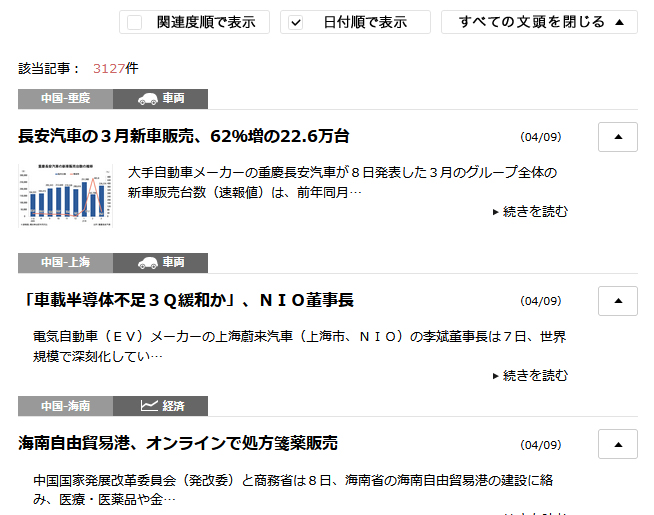Click the (04/09) date of the 海南 article
The width and height of the screenshot is (654, 515).
(541, 445)
